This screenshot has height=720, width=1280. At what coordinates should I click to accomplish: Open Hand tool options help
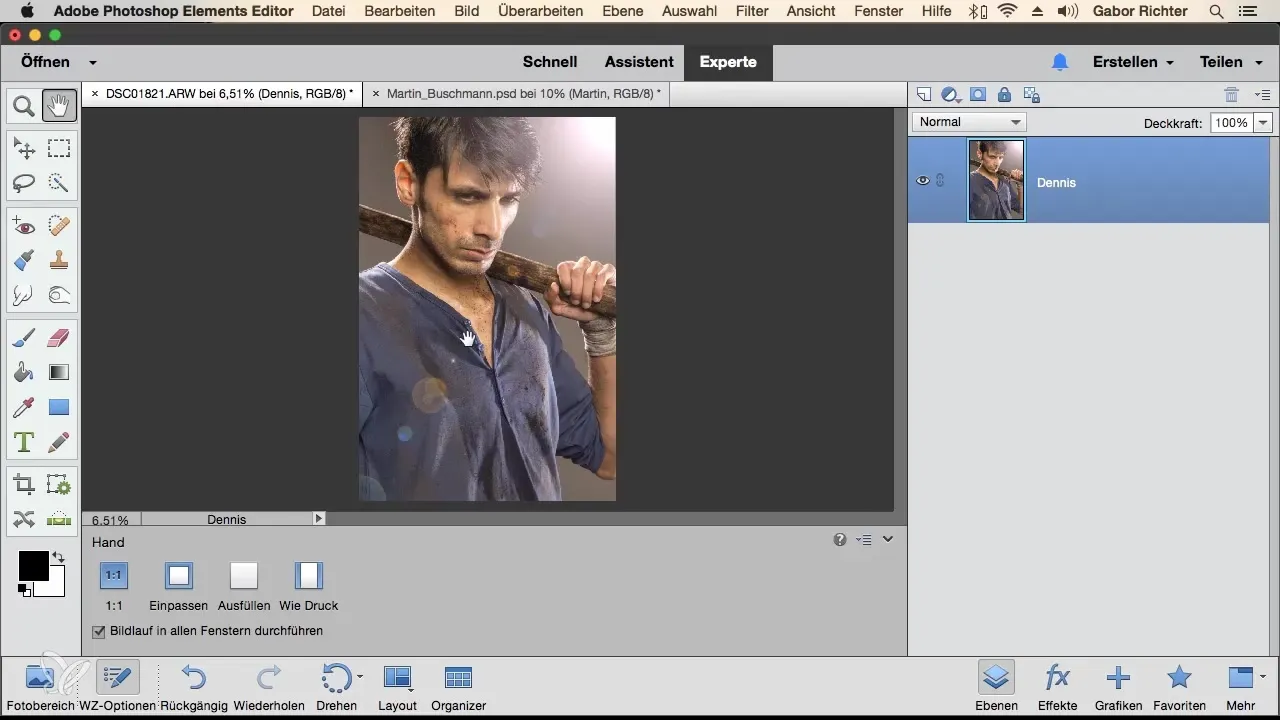[x=840, y=540]
